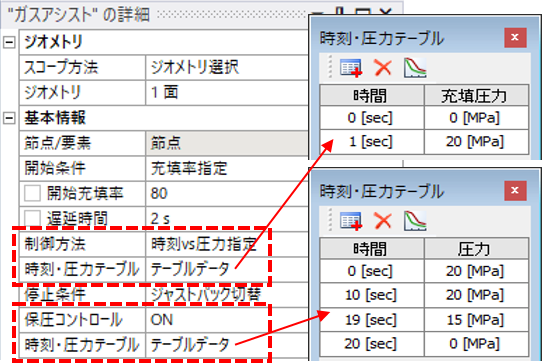This screenshot has height=363, width=542.
Task: Select the 20 [sec] time cell
Action: click(x=372, y=344)
